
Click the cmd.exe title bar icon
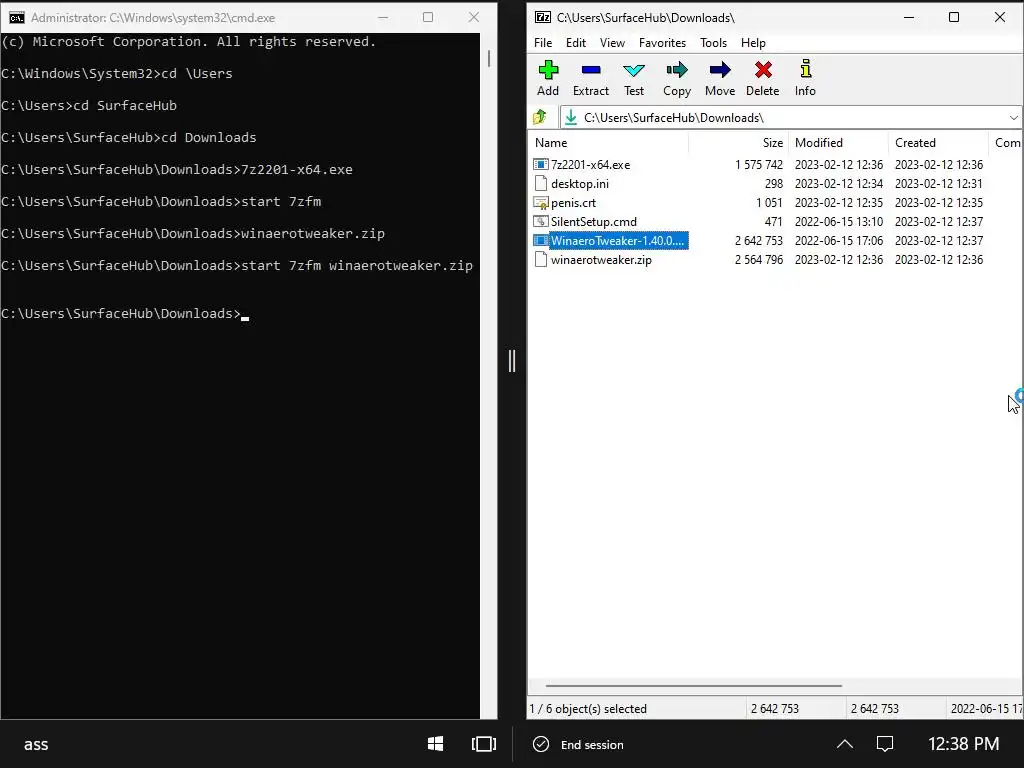pos(16,18)
